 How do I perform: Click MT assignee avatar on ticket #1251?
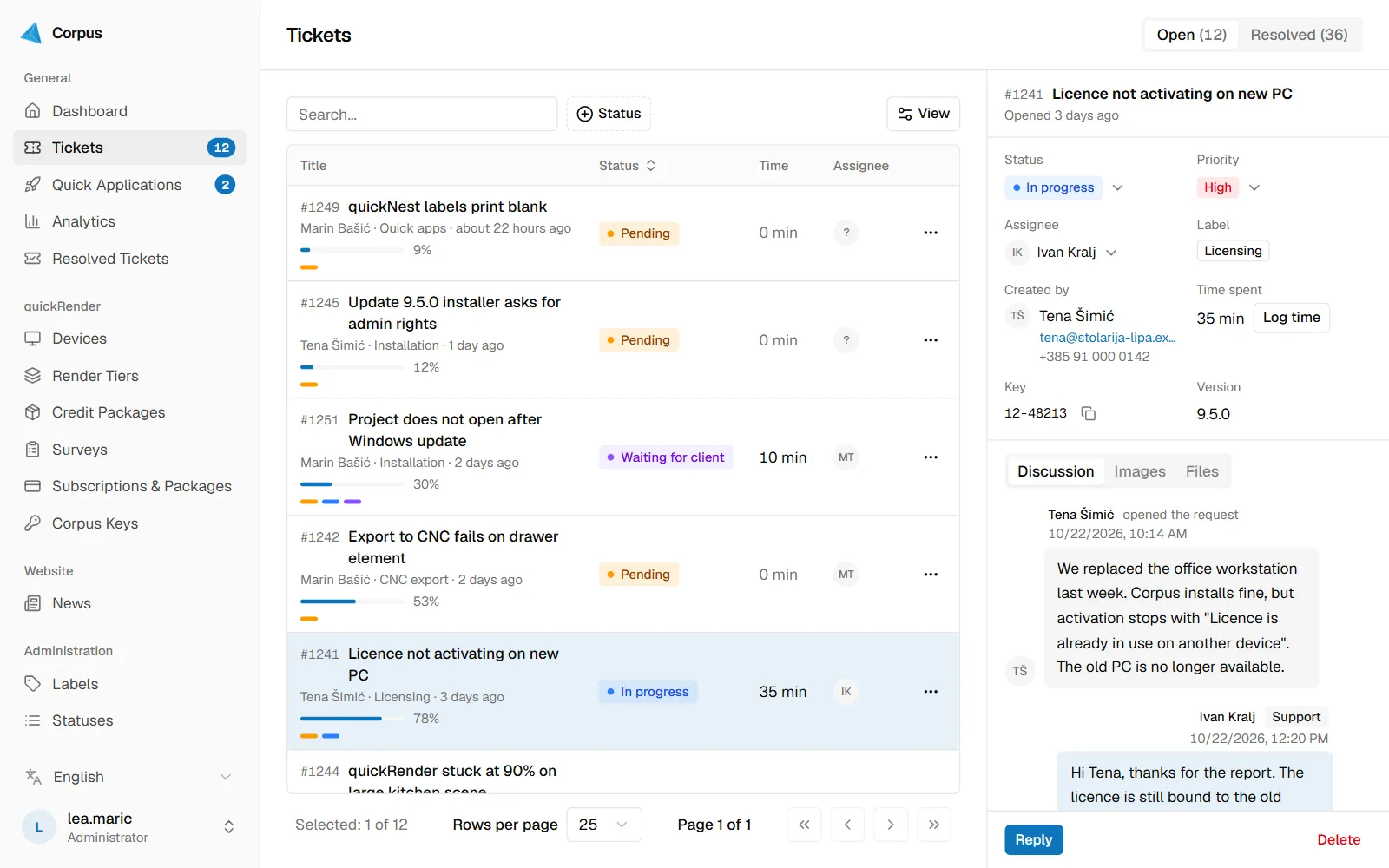(x=846, y=457)
